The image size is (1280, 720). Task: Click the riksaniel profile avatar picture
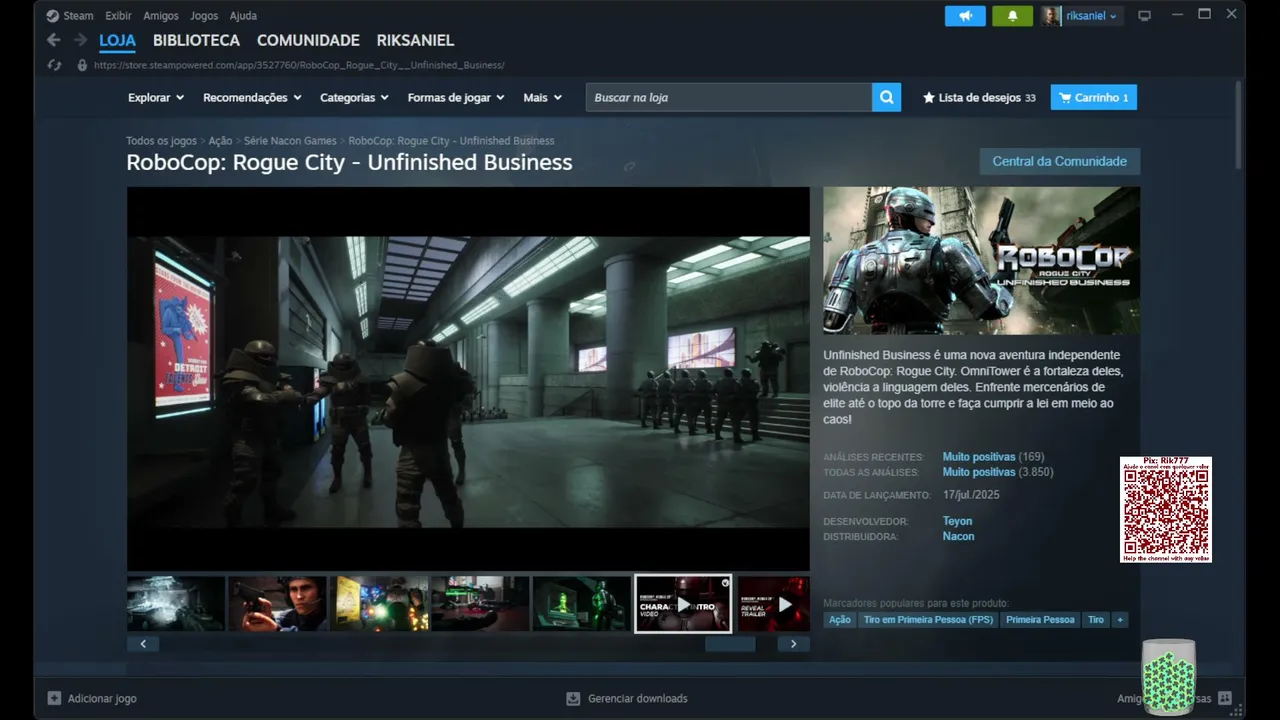(x=1051, y=16)
